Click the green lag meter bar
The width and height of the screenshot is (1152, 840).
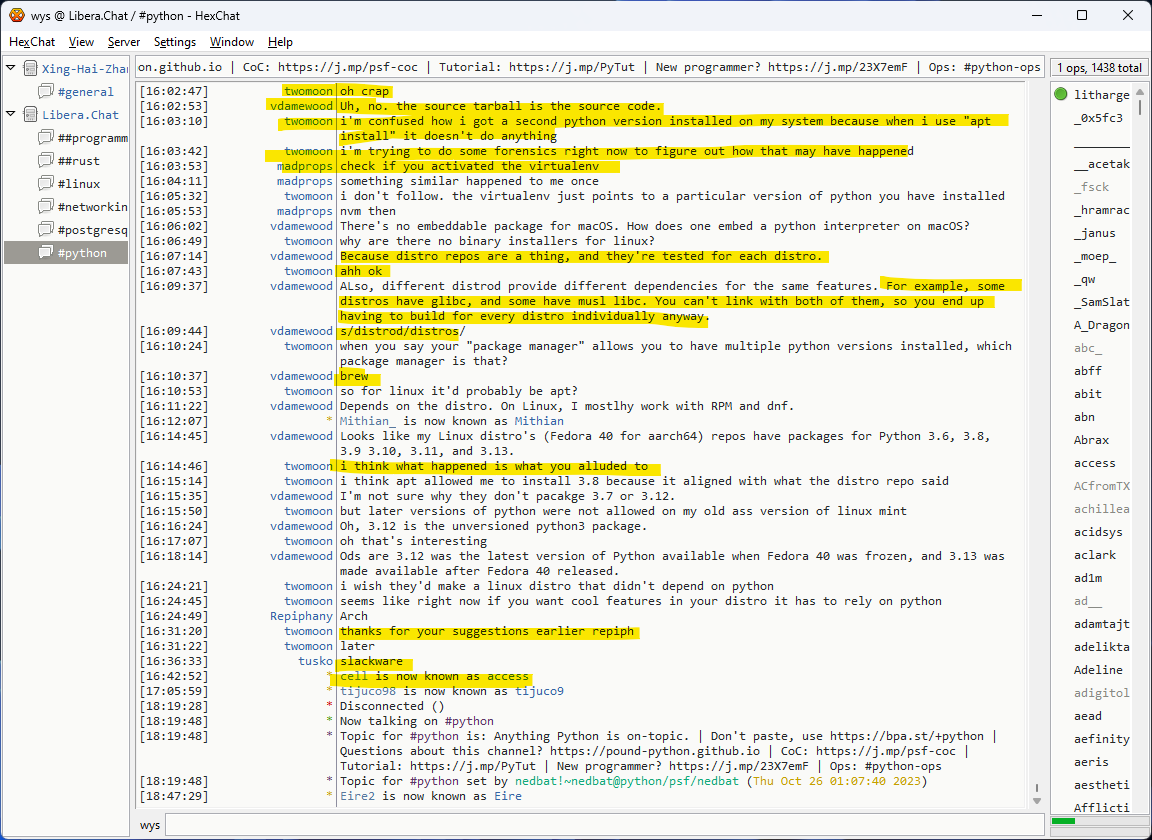point(1064,822)
